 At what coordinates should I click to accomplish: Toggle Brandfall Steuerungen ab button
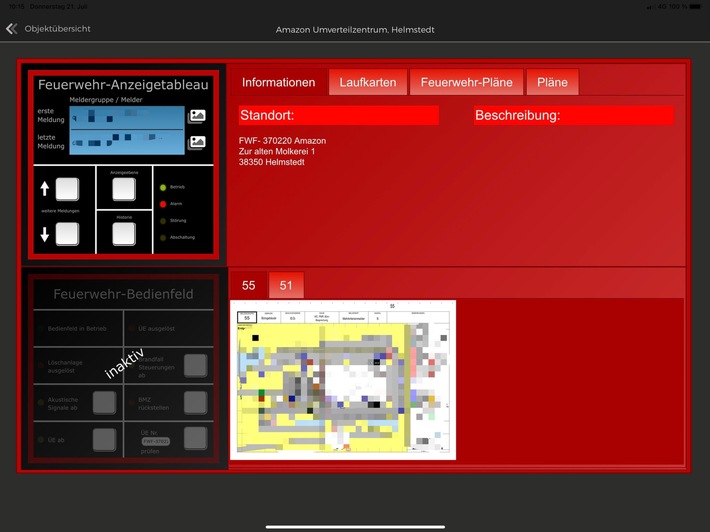[x=196, y=365]
